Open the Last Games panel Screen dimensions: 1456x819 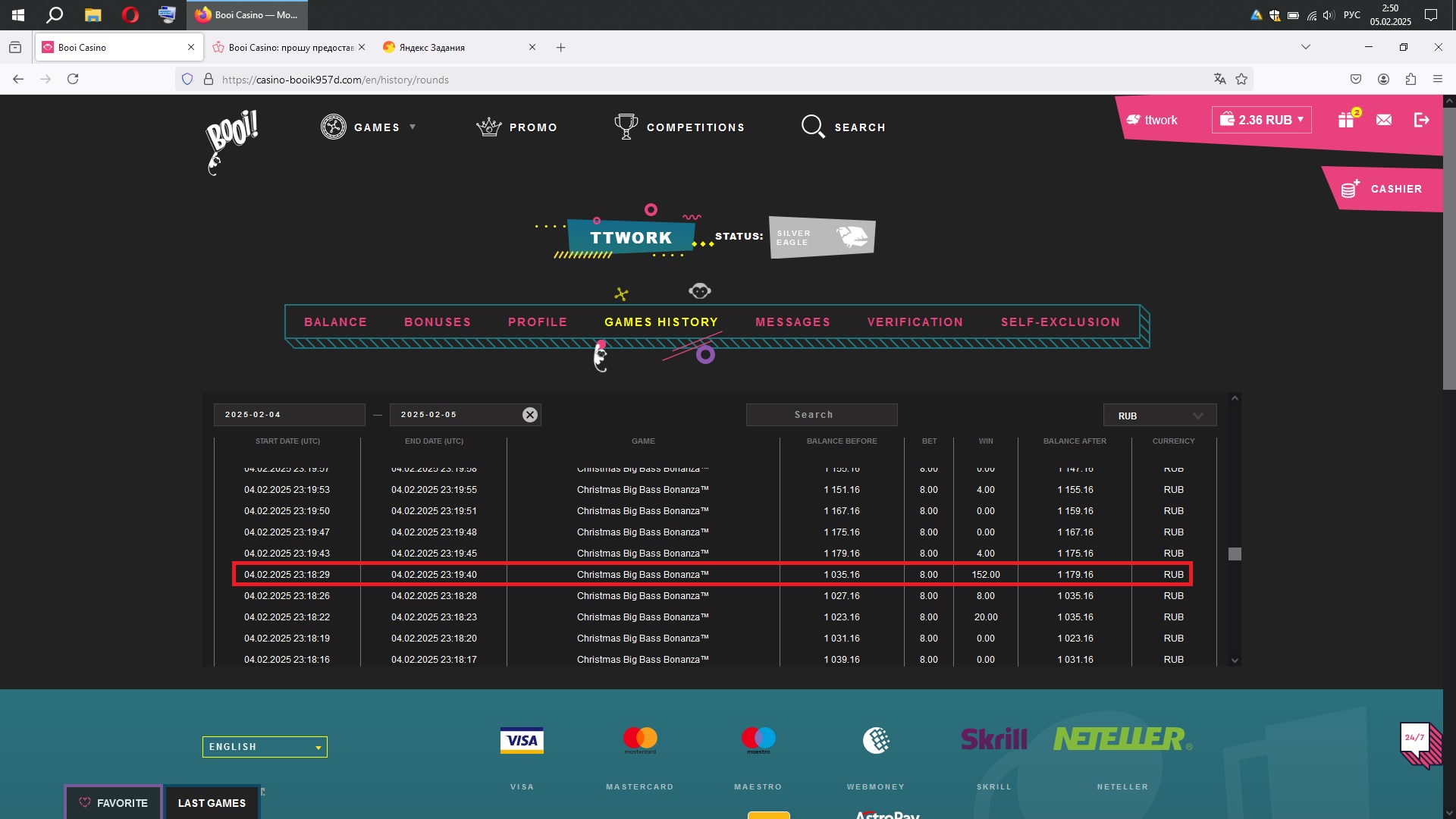click(x=212, y=803)
